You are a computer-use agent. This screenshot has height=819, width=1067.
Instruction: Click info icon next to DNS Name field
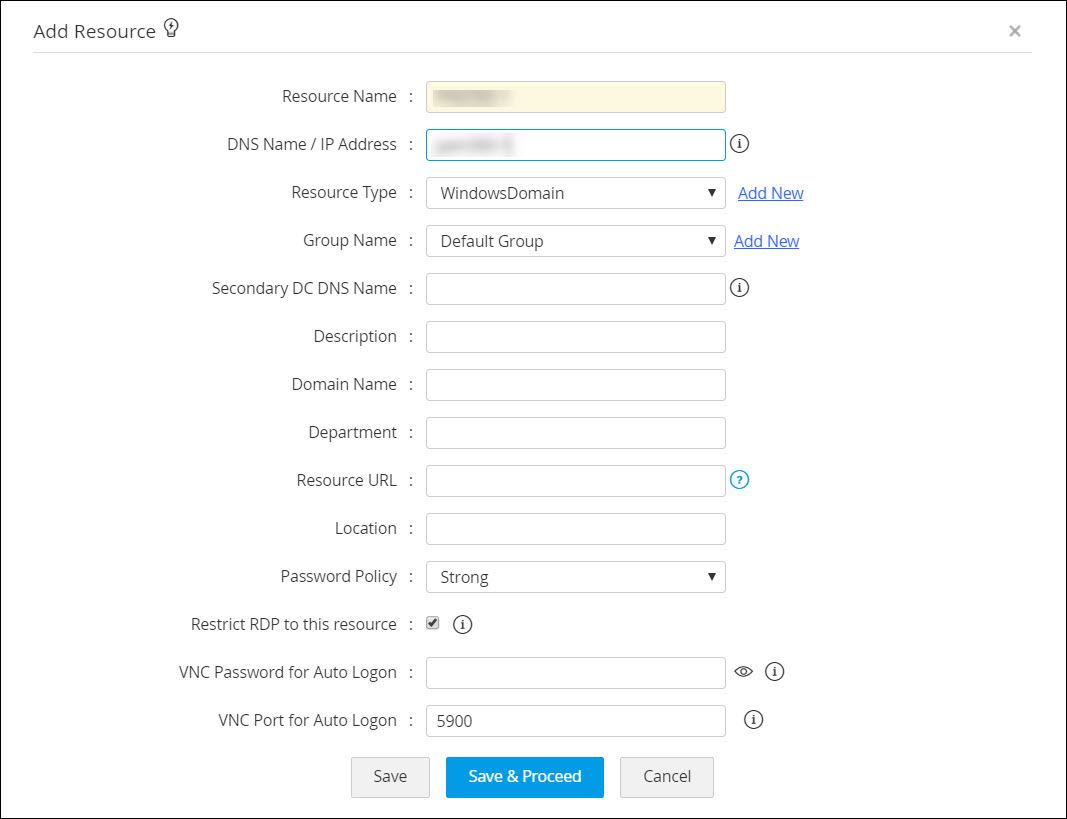click(x=739, y=144)
